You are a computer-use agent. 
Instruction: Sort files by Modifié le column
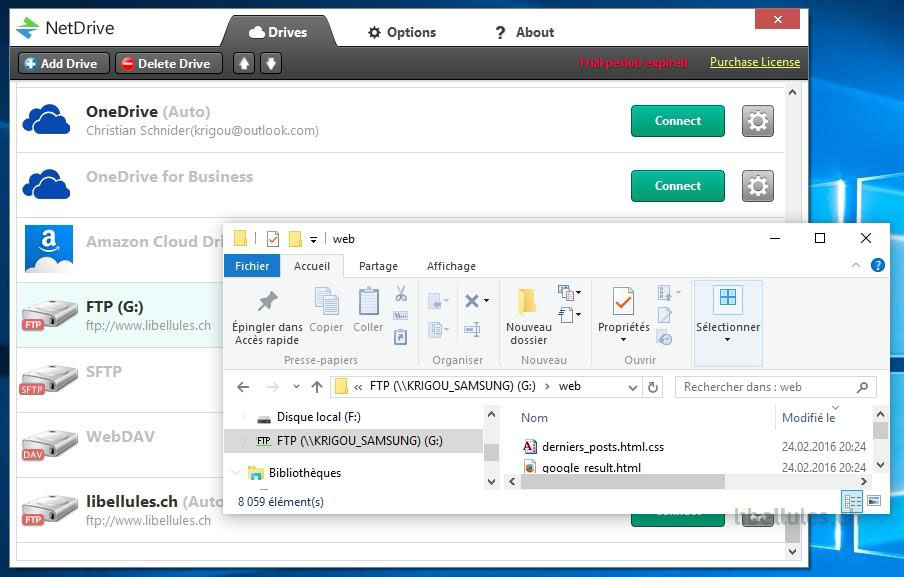pos(808,418)
